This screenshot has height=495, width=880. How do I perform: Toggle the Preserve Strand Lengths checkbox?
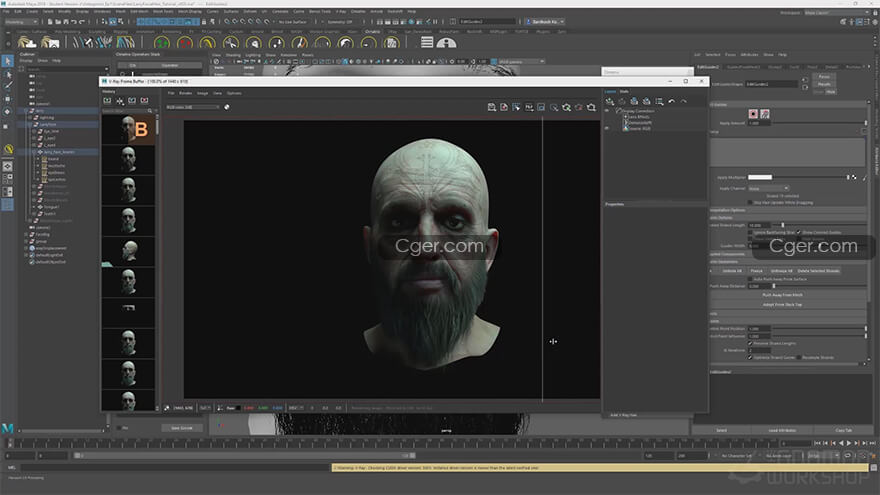pos(751,343)
